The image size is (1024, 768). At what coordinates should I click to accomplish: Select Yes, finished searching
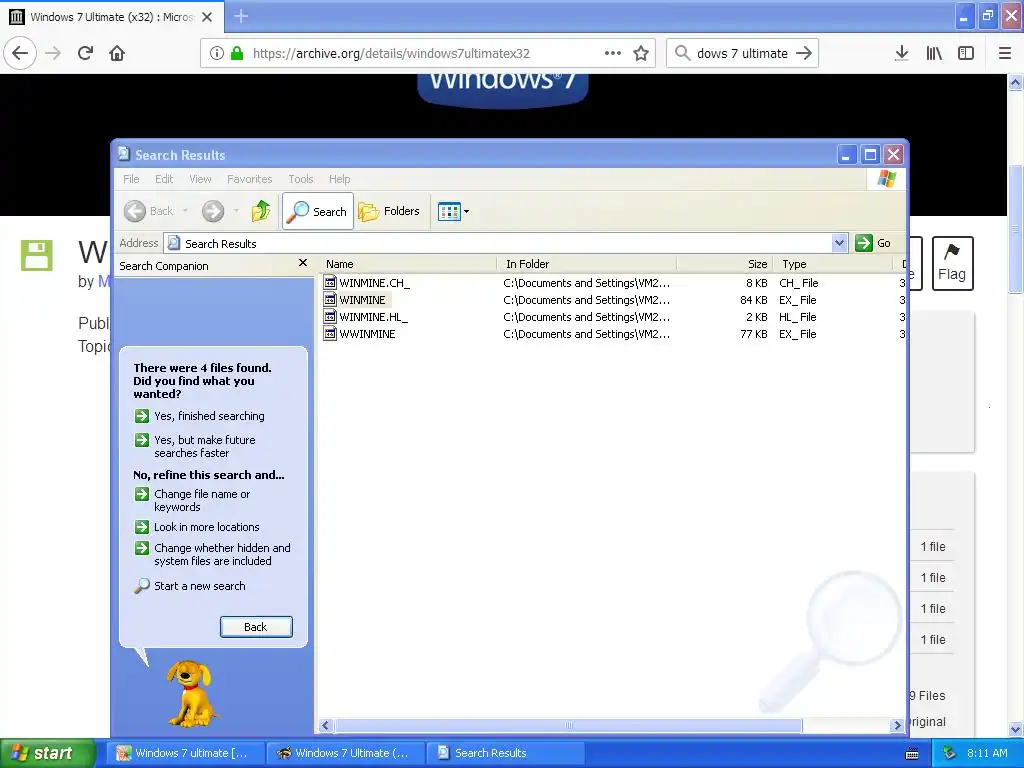[199, 416]
